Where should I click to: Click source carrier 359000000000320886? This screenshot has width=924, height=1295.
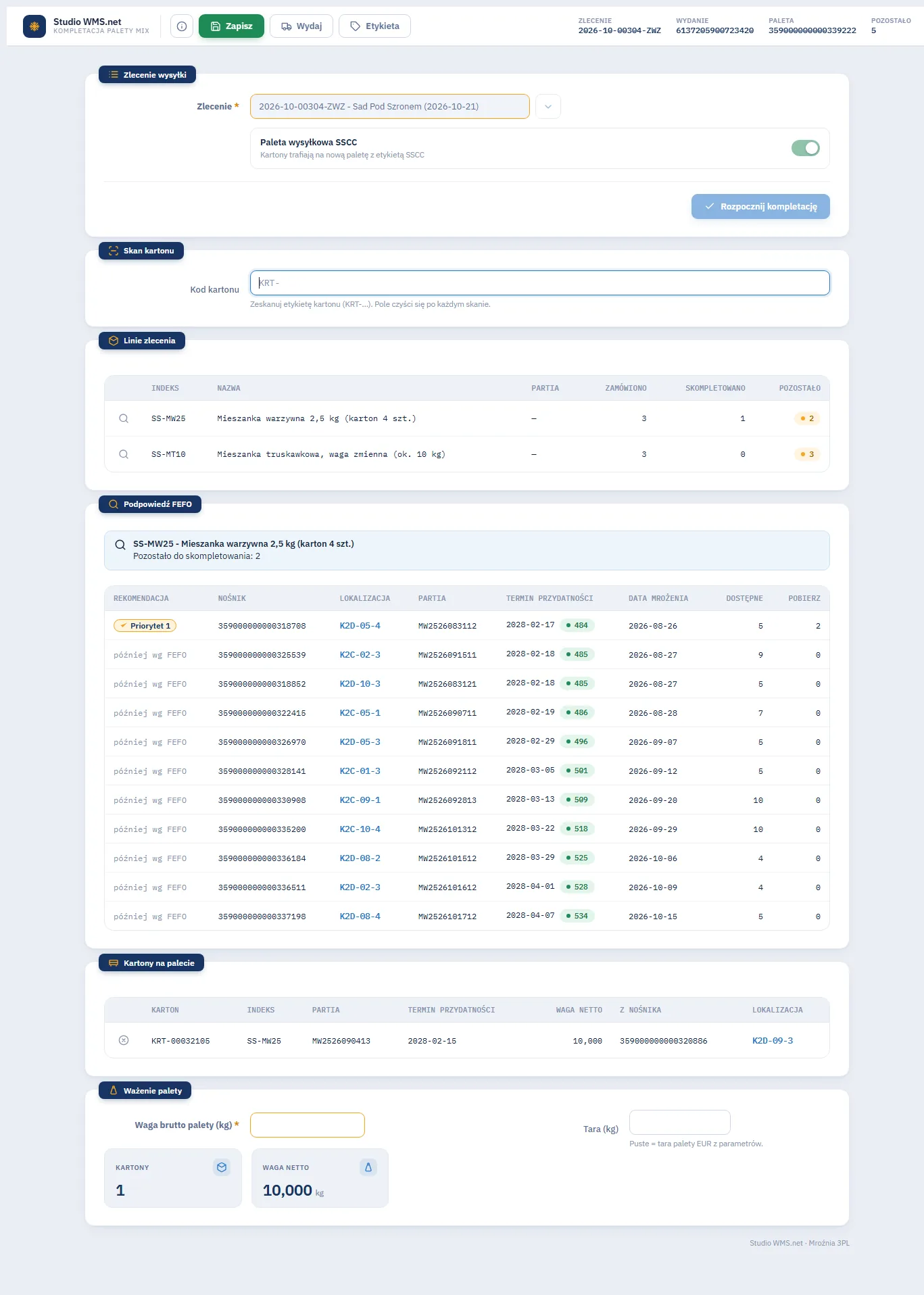(x=664, y=1041)
